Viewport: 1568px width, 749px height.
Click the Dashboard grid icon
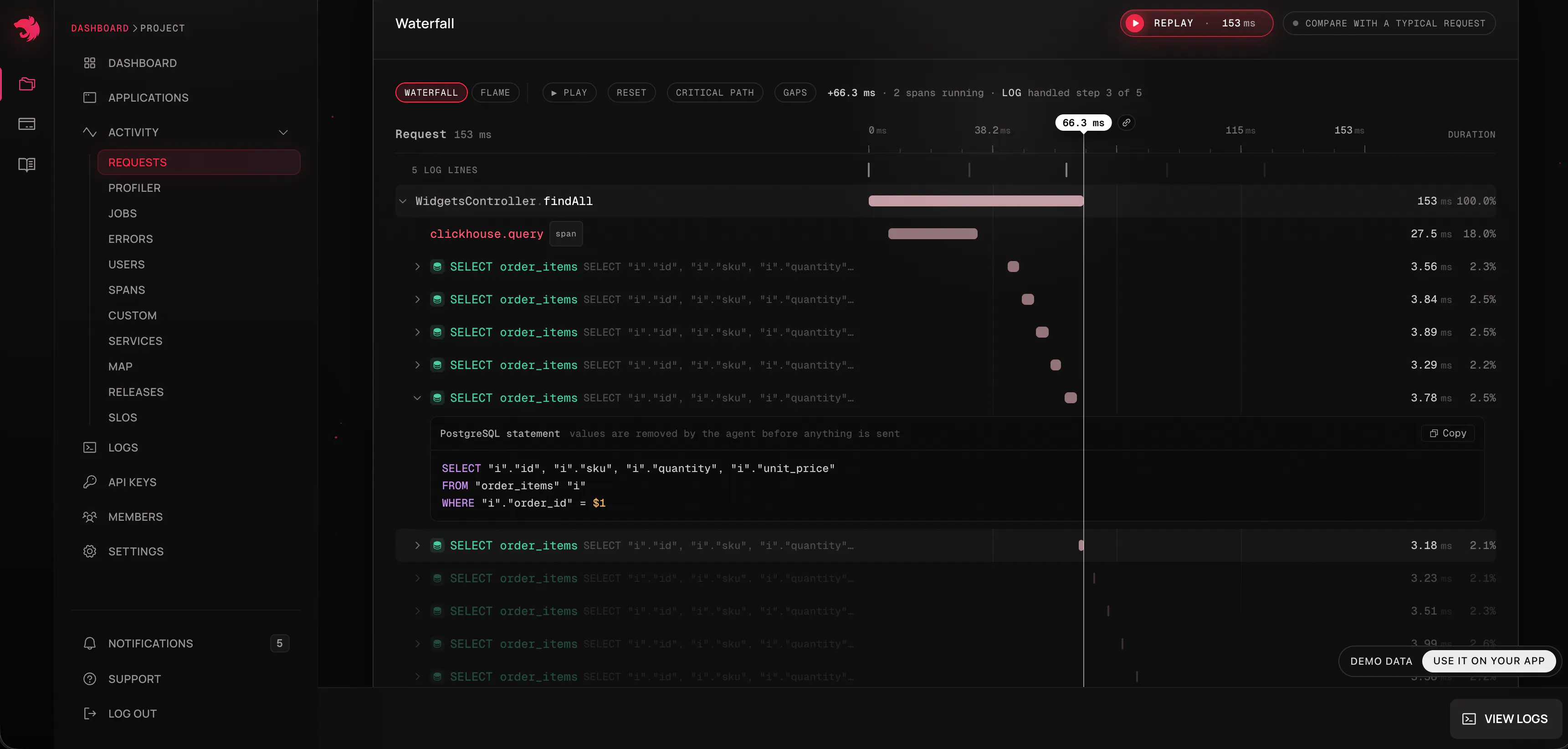pyautogui.click(x=89, y=63)
